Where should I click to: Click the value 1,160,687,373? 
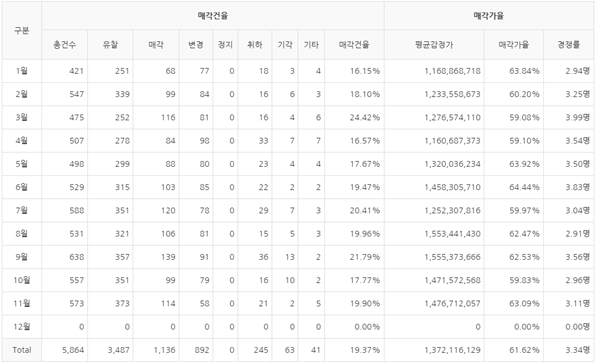coord(452,141)
